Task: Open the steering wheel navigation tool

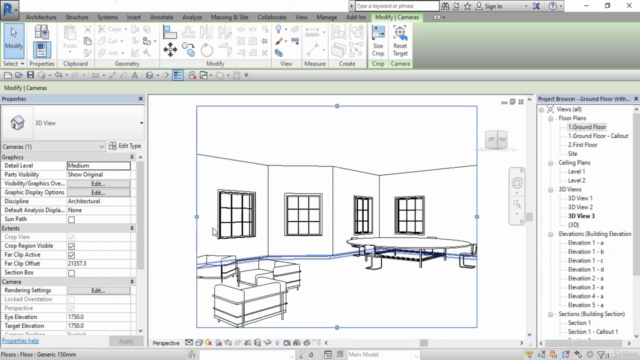Action: [x=517, y=182]
